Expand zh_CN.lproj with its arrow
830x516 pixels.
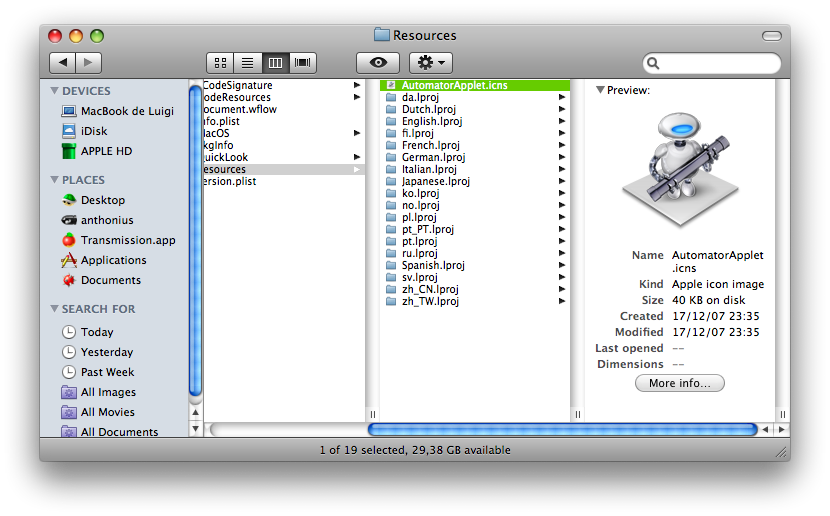tap(562, 289)
